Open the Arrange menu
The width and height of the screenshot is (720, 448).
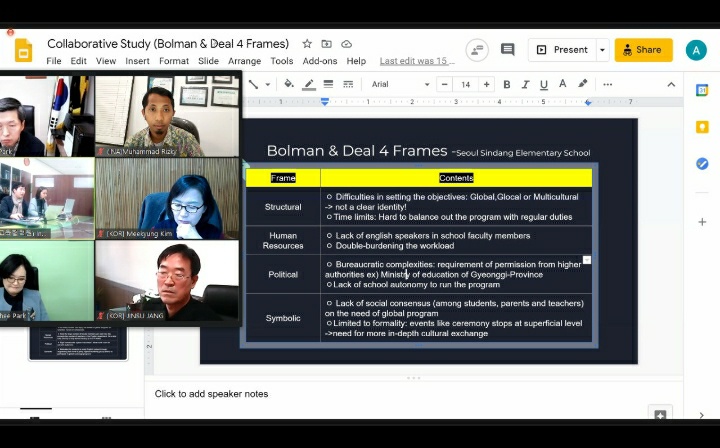click(244, 61)
